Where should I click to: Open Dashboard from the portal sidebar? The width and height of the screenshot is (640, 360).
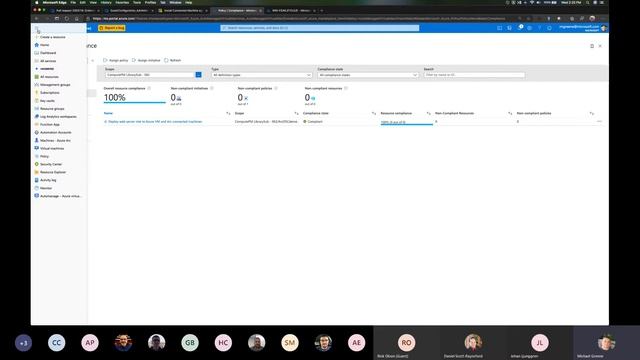[x=48, y=53]
